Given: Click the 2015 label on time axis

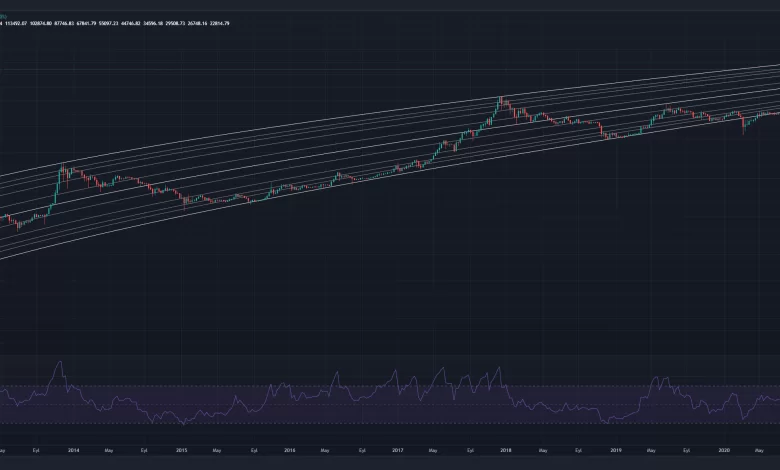Looking at the screenshot, I should point(181,451).
